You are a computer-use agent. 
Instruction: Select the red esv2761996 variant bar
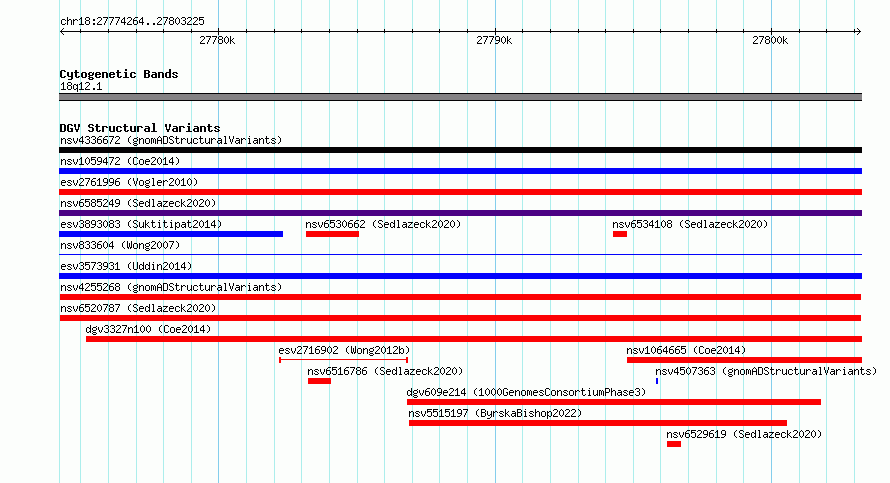click(460, 192)
